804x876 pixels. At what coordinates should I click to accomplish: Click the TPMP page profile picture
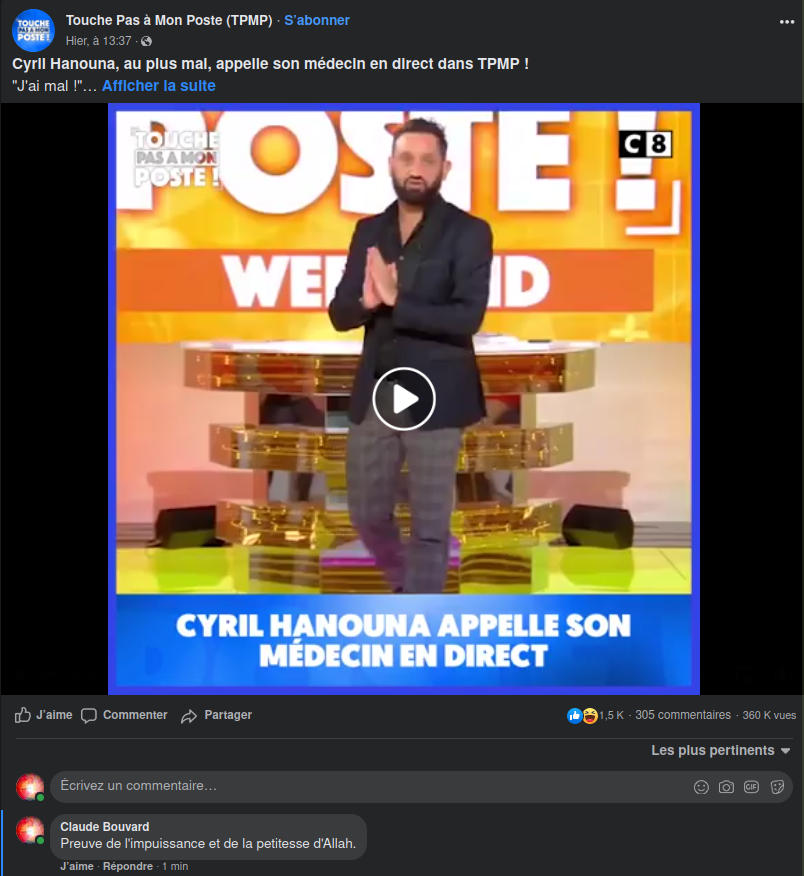[x=34, y=30]
